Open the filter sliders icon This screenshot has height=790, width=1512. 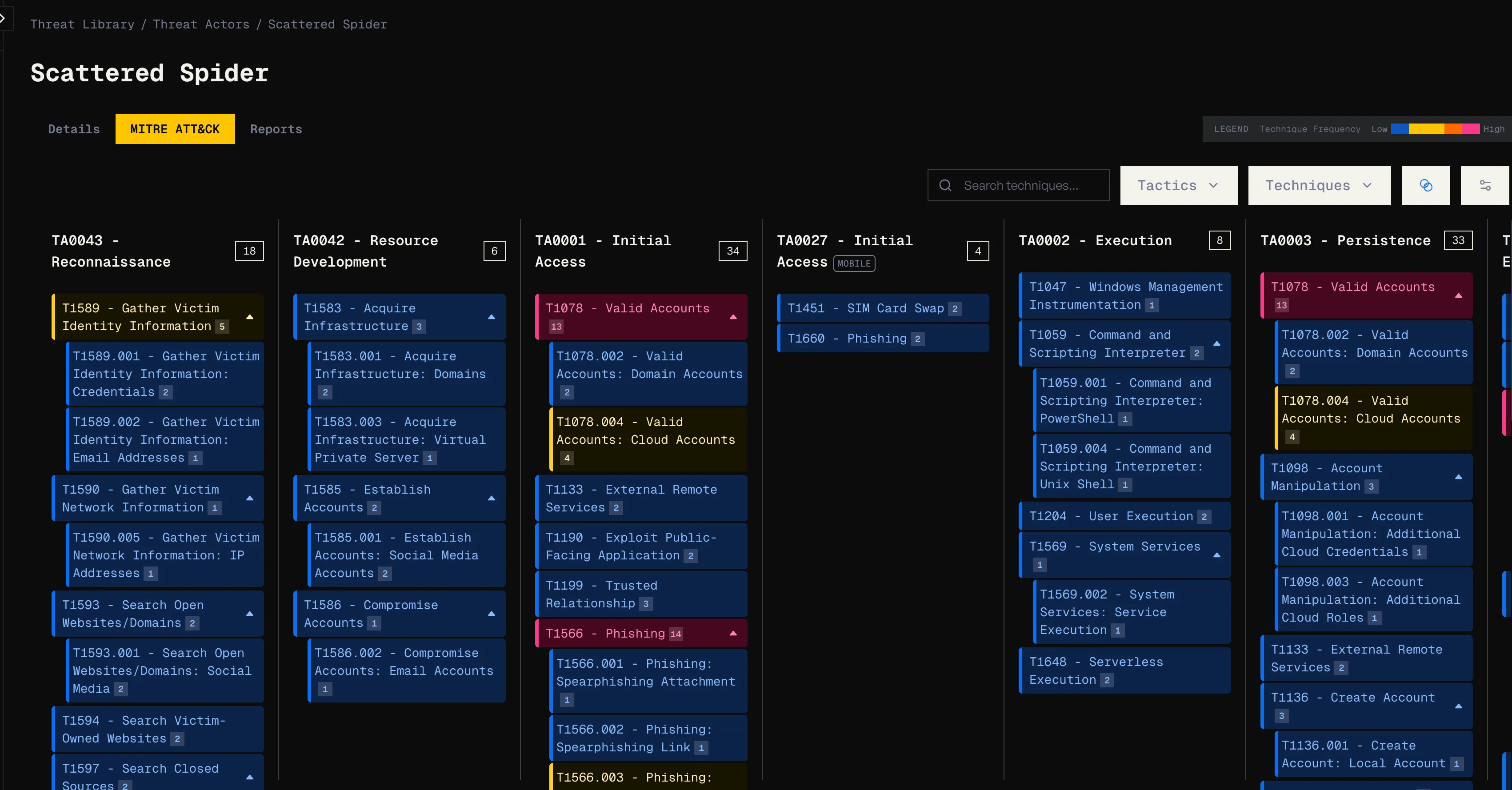pyautogui.click(x=1486, y=185)
